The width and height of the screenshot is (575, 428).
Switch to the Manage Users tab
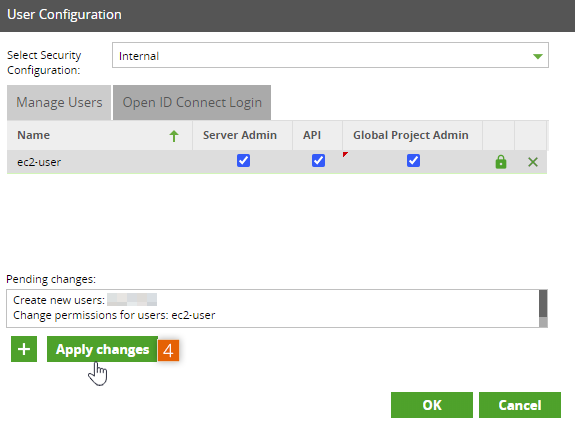point(59,102)
